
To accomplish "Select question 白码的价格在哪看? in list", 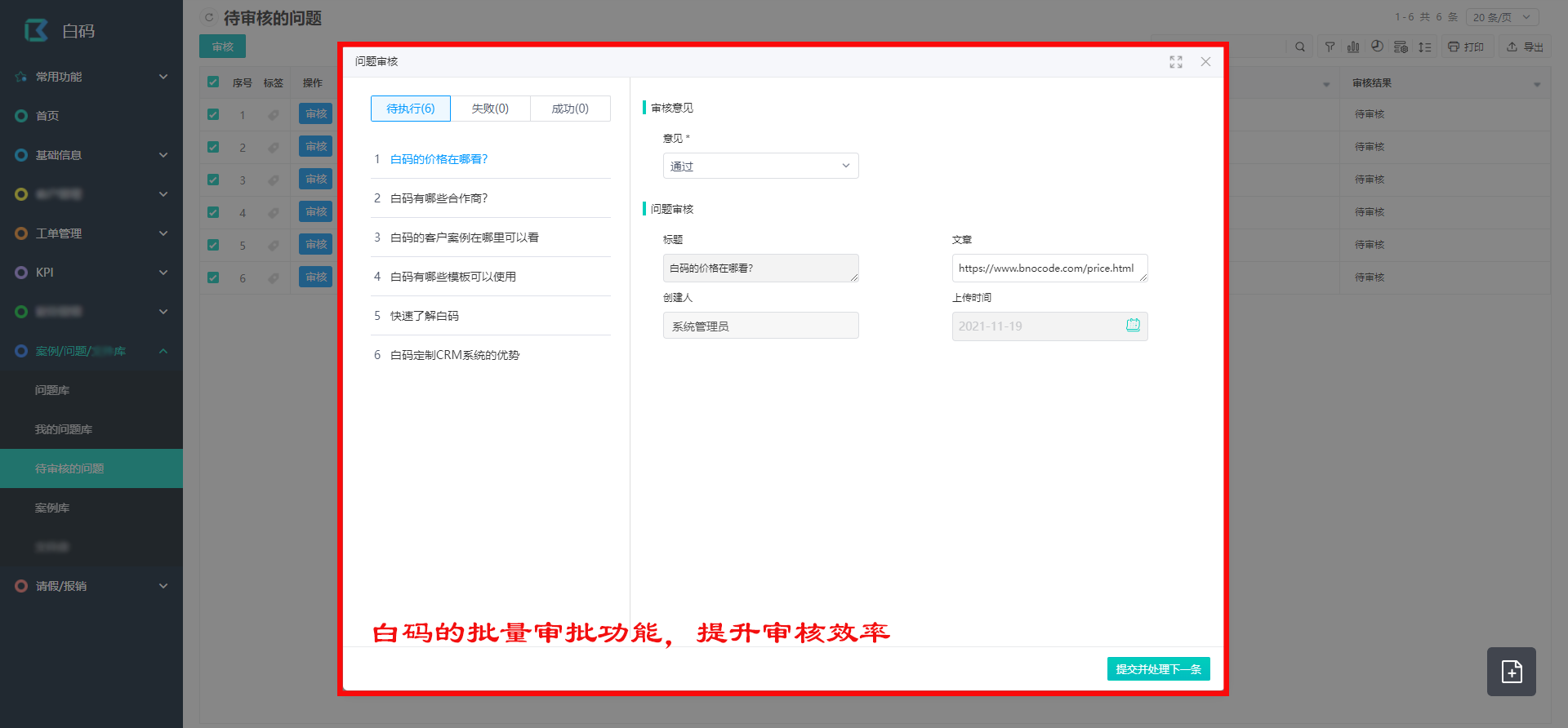I will (x=491, y=159).
